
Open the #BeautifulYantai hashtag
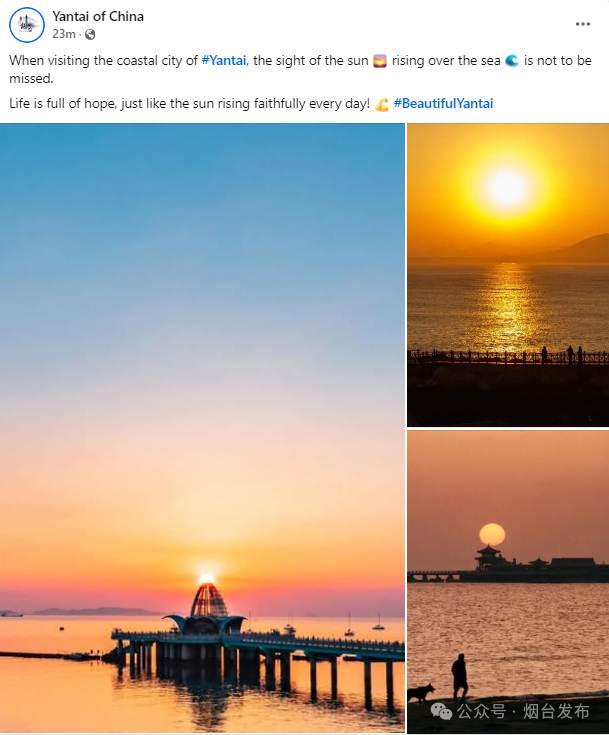(x=444, y=104)
